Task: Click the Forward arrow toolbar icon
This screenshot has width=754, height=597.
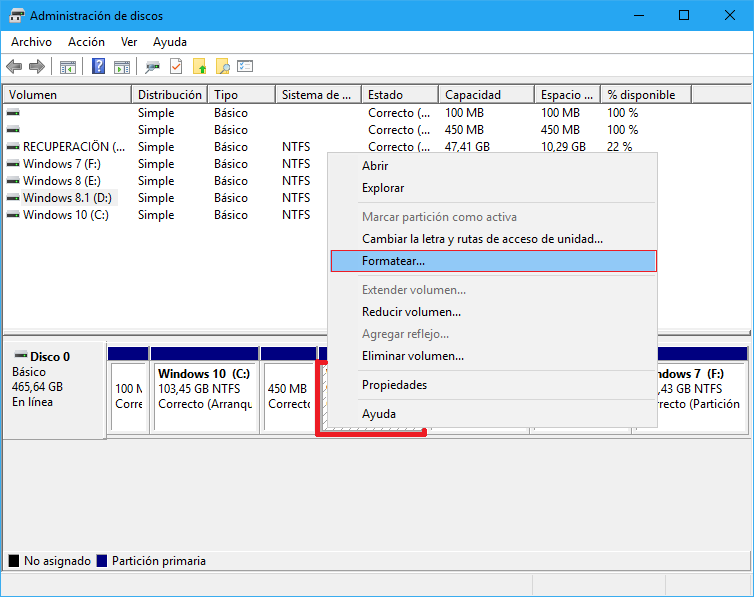Action: point(37,66)
